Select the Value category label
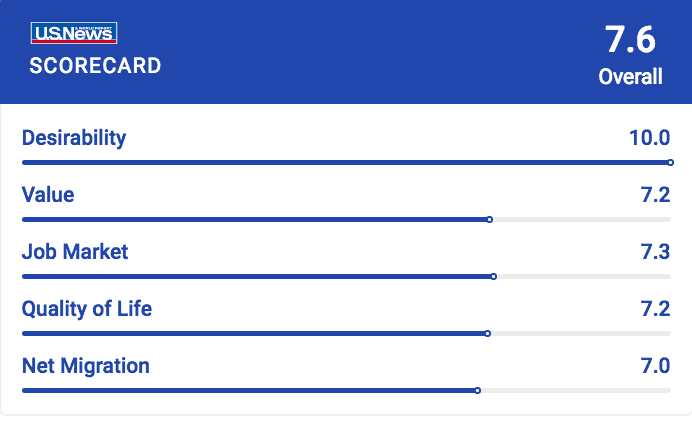The height and width of the screenshot is (432, 692). (x=48, y=195)
